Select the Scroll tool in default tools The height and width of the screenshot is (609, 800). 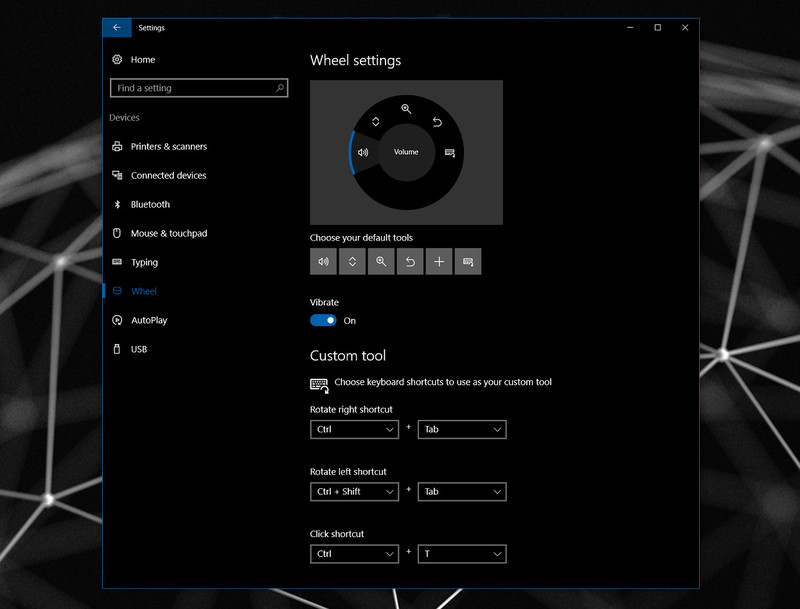[x=353, y=261]
